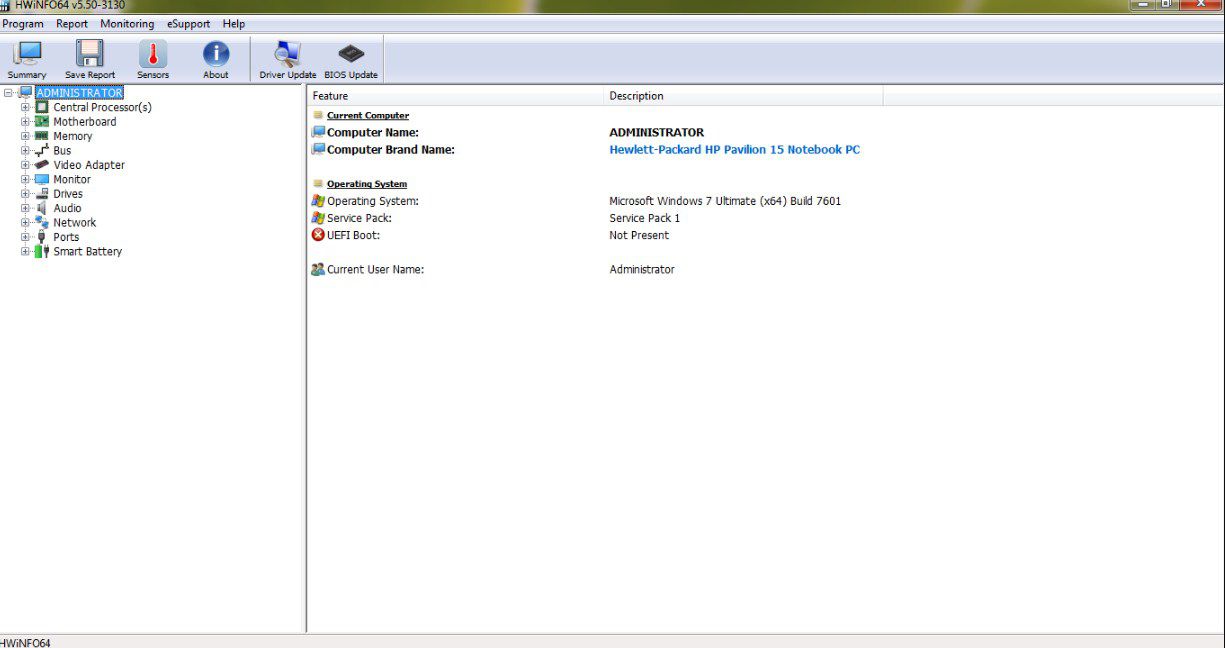
Task: Expand the Central Processor(s) node
Action: point(25,107)
